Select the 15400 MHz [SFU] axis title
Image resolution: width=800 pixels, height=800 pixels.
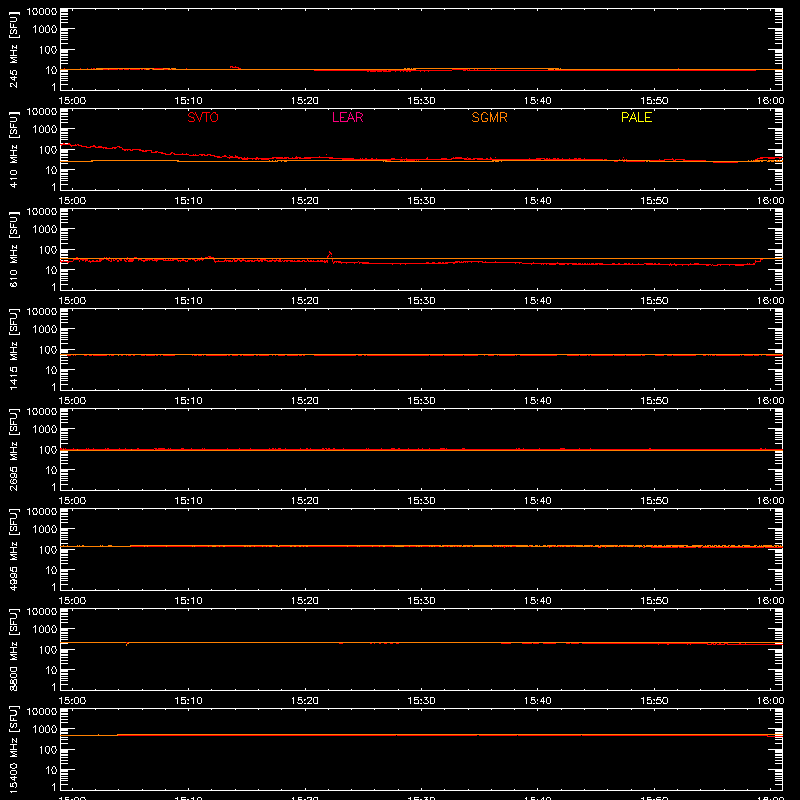(x=13, y=749)
